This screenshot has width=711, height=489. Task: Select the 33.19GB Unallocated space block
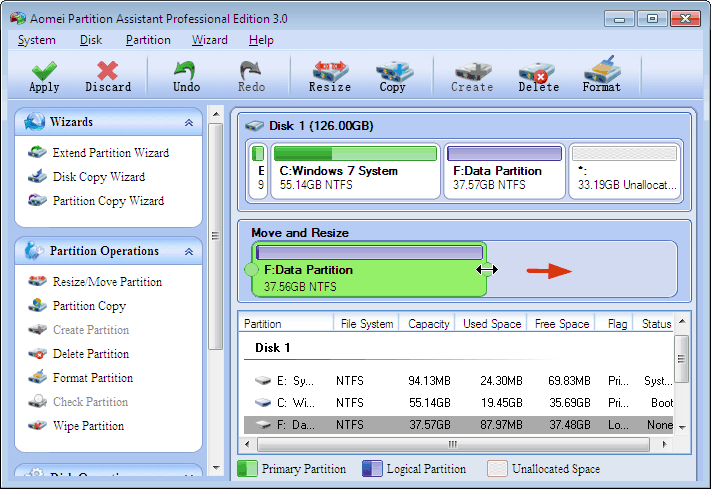[624, 171]
